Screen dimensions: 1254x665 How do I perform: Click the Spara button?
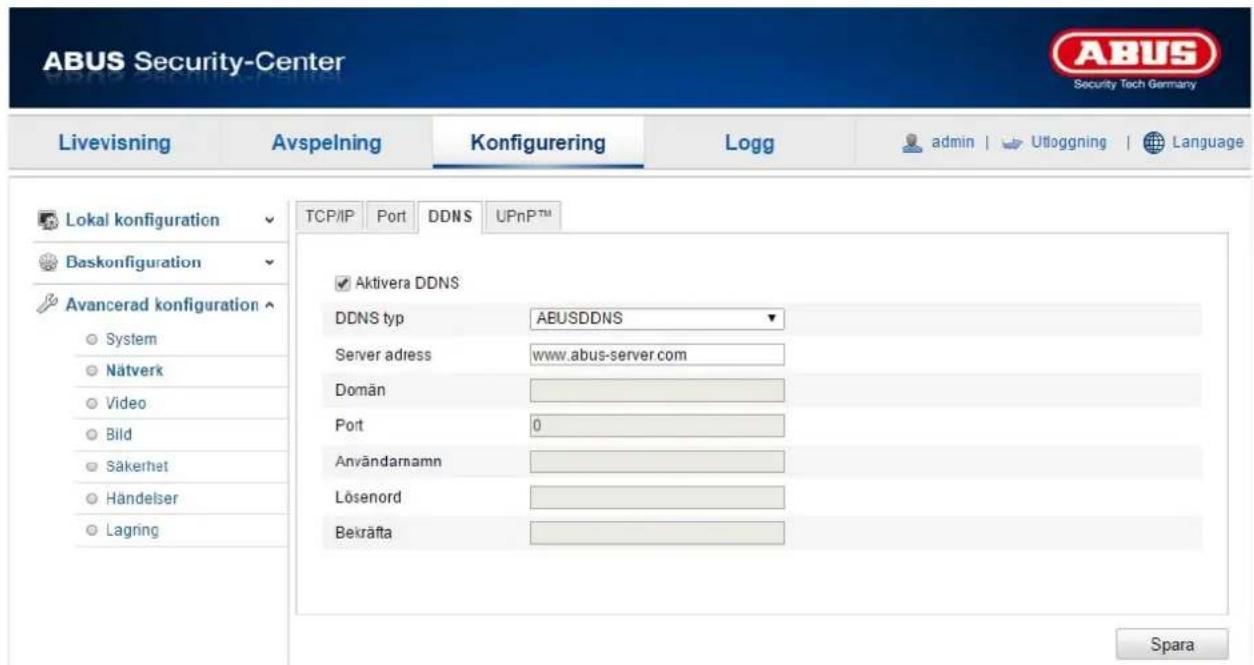point(1172,645)
